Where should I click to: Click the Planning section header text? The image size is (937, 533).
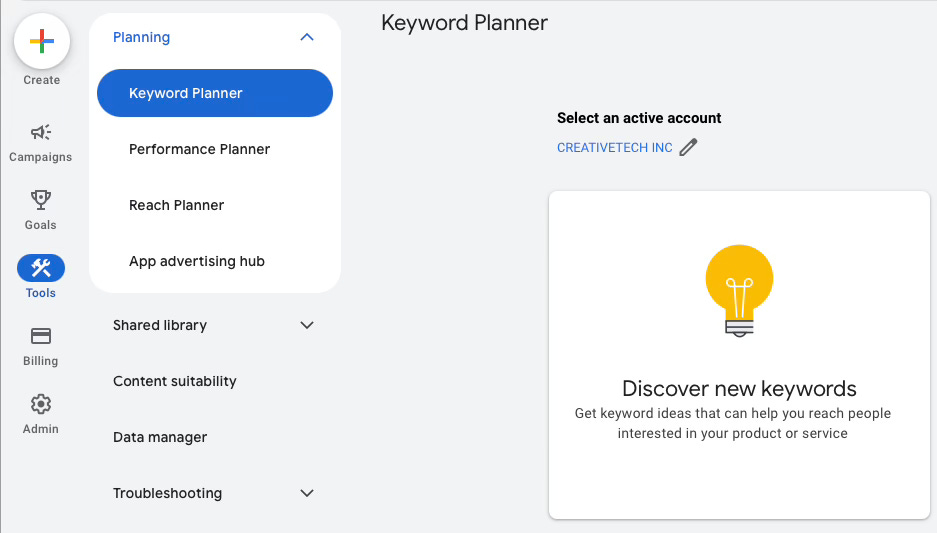pos(142,37)
